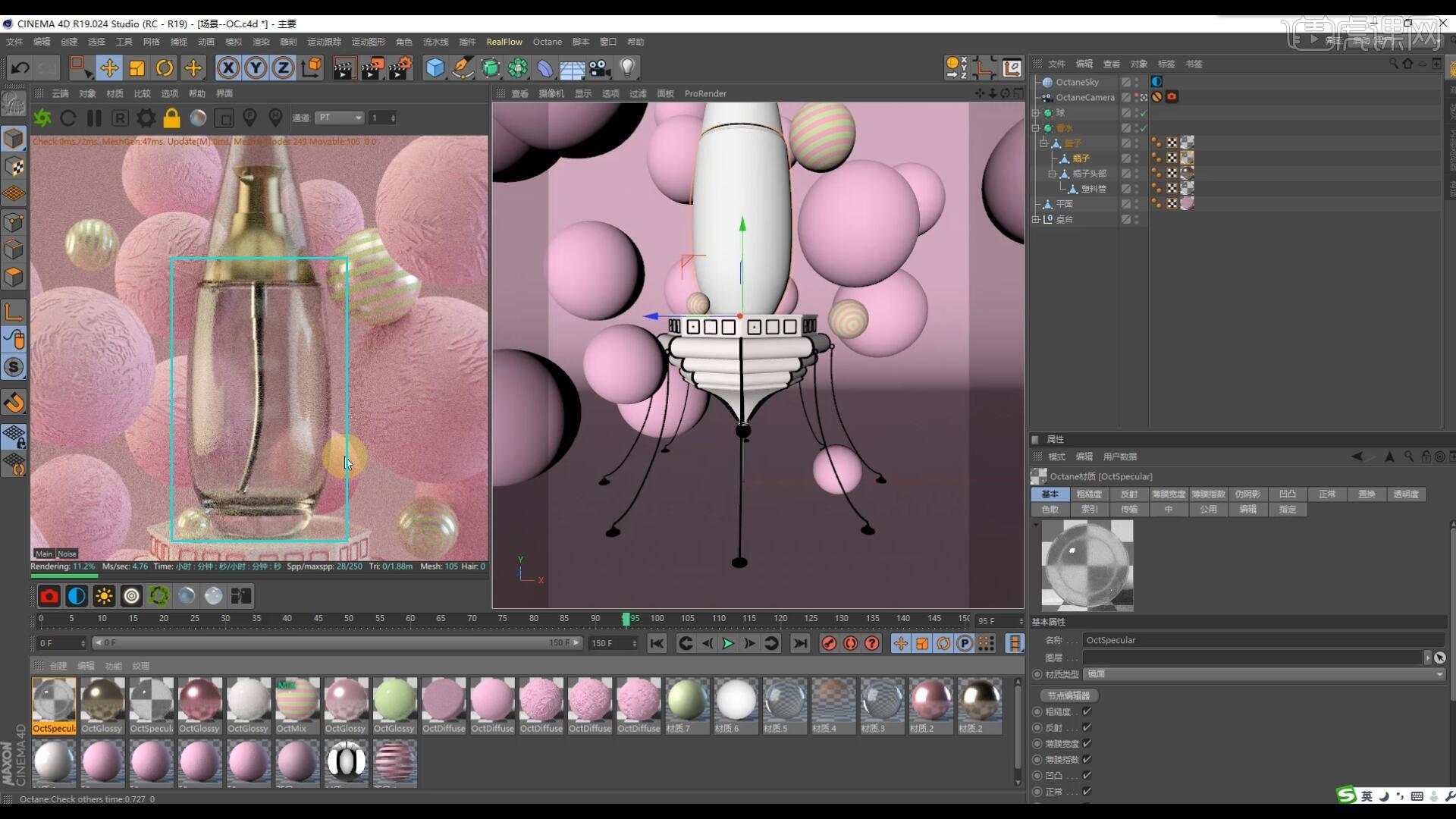This screenshot has width=1456, height=819.
Task: Open the PT mode dropdown in live viewer
Action: [339, 118]
